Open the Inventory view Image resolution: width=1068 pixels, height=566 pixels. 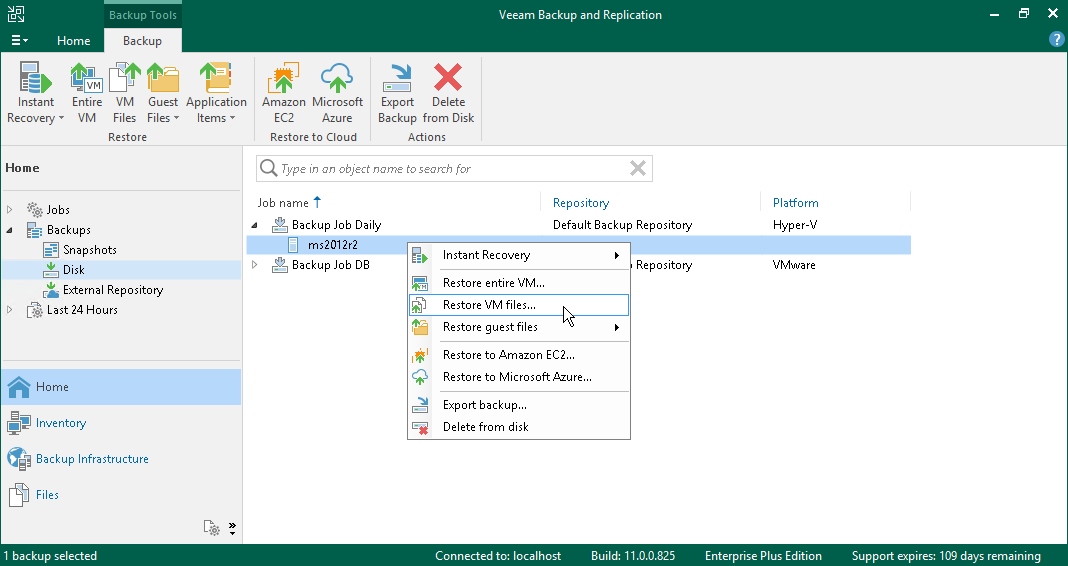click(x=121, y=423)
